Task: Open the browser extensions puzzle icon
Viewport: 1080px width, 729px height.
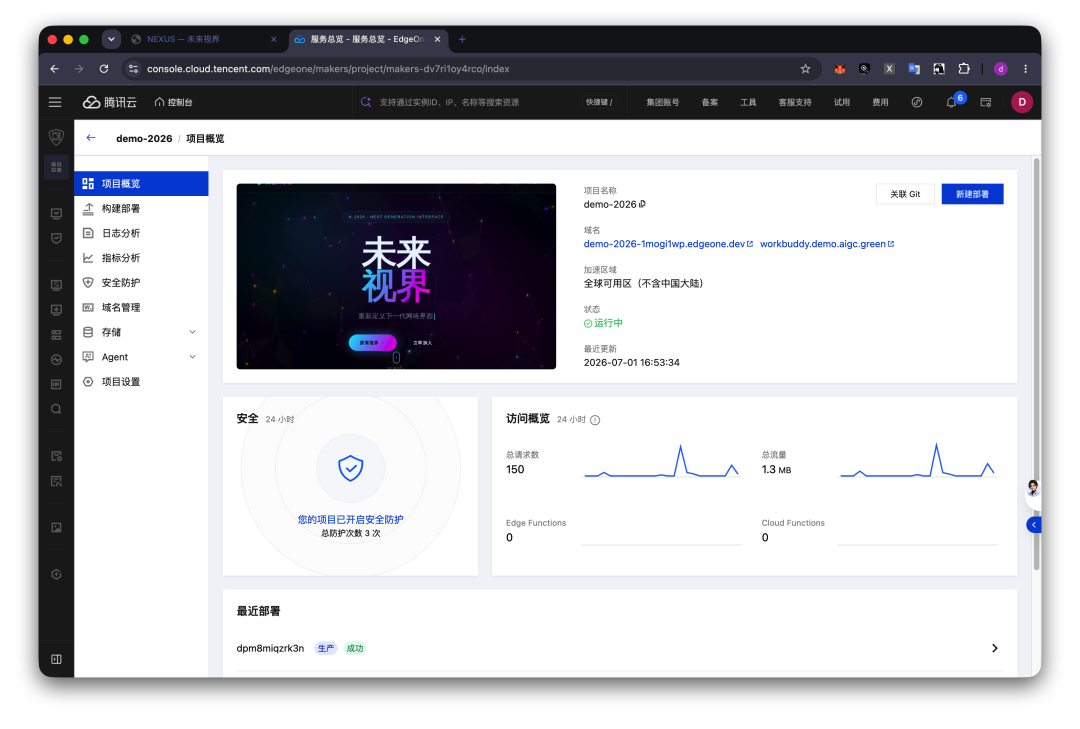Action: 964,69
